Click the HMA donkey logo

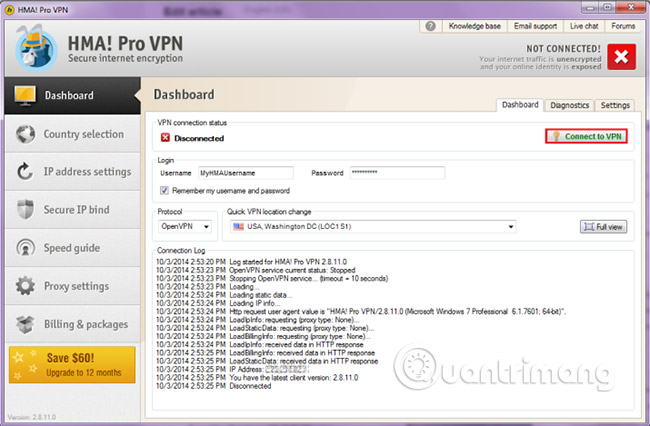click(x=36, y=48)
